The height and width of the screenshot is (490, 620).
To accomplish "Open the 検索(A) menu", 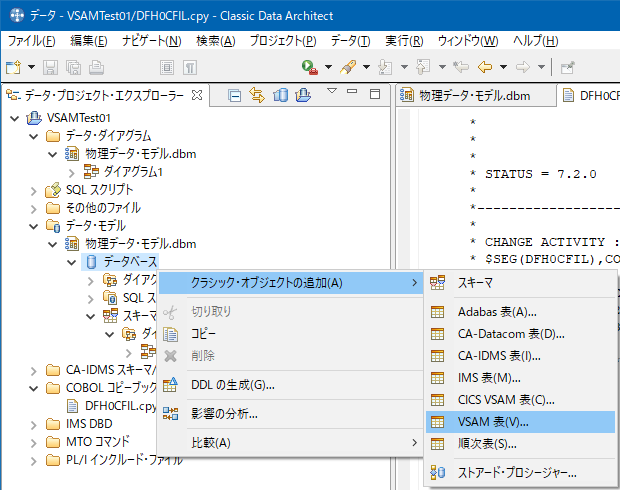I will [216, 41].
